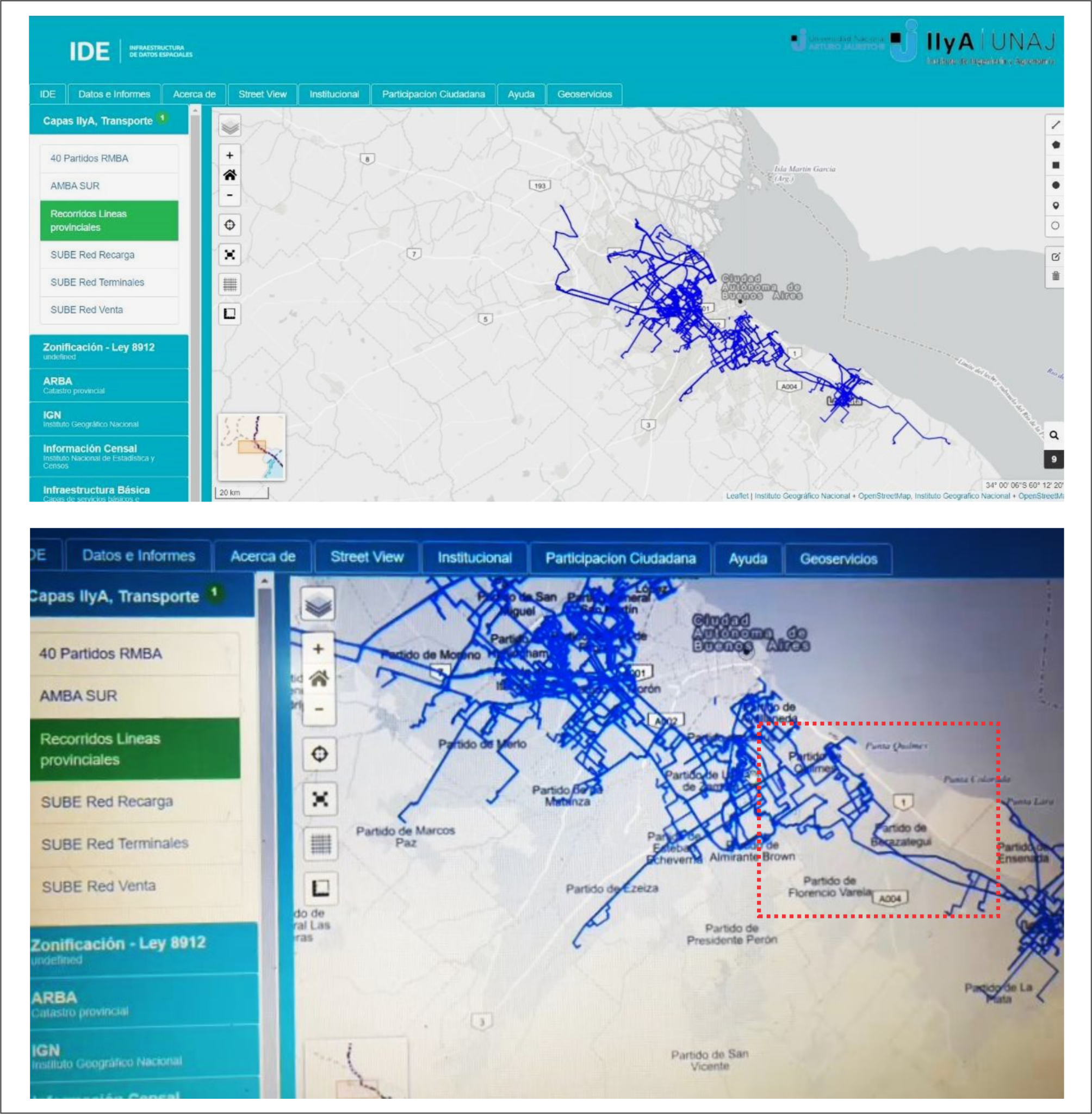Open the layers control in the lower photo map

click(319, 604)
